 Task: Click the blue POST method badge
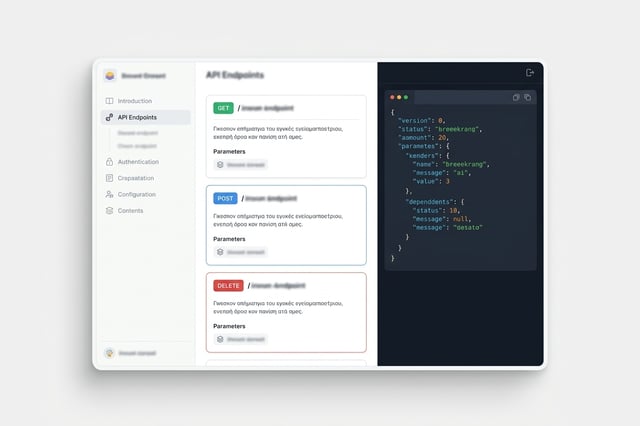(x=225, y=198)
